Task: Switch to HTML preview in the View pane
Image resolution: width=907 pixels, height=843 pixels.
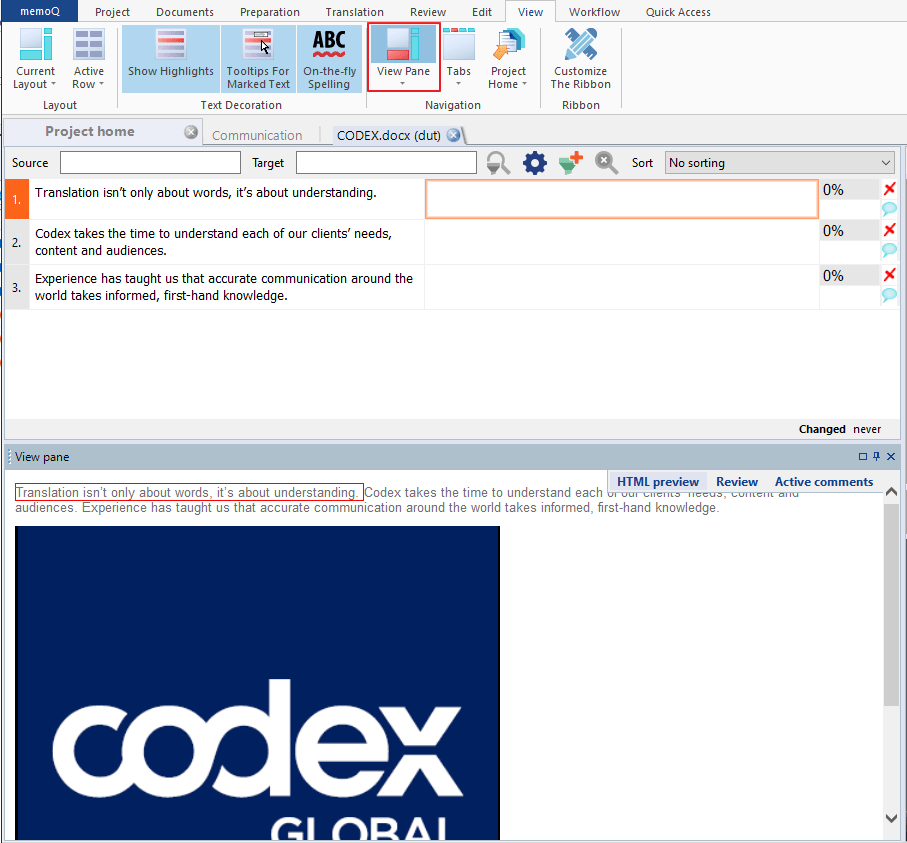Action: [657, 481]
